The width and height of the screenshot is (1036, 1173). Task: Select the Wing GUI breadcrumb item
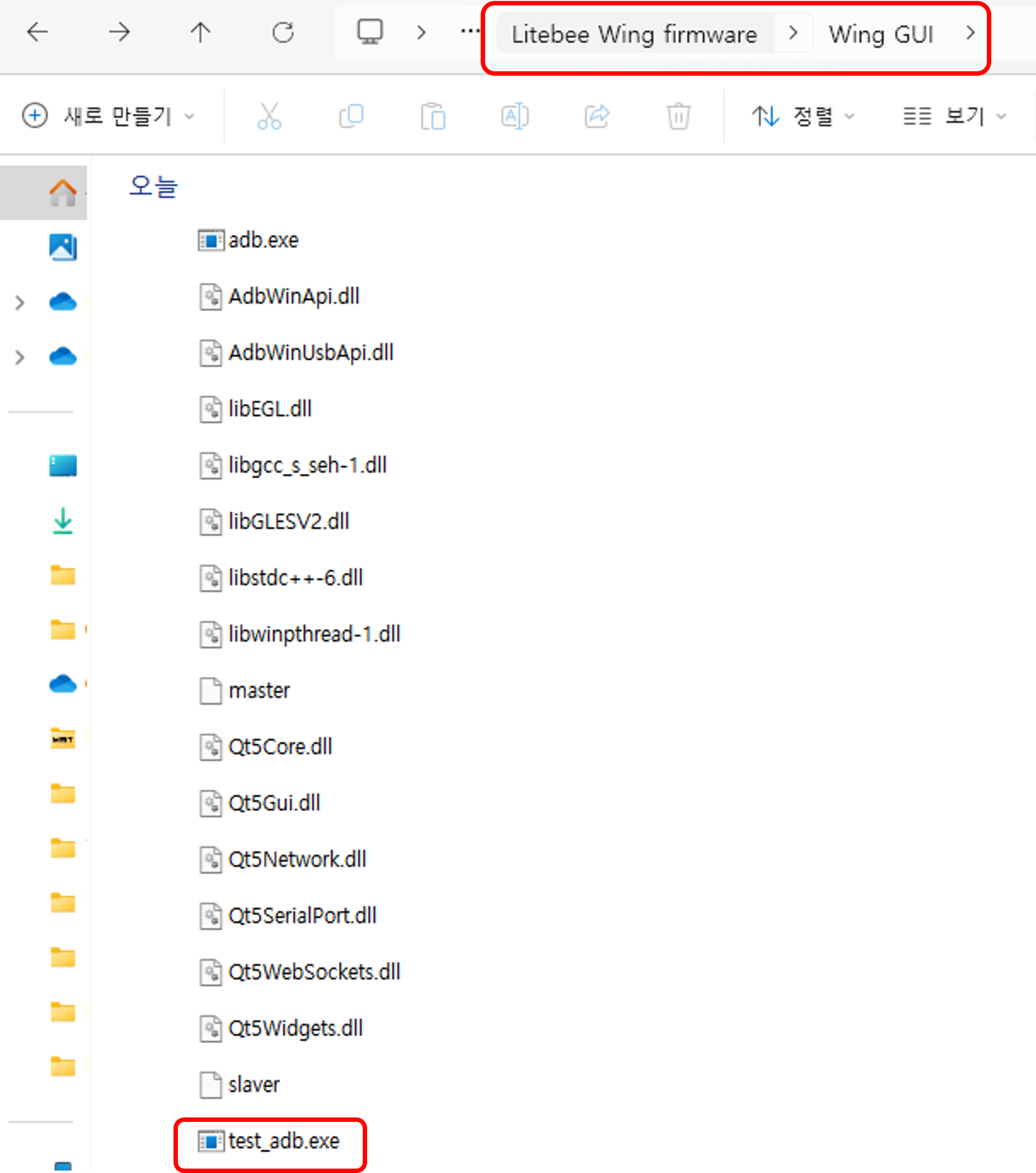[x=882, y=33]
